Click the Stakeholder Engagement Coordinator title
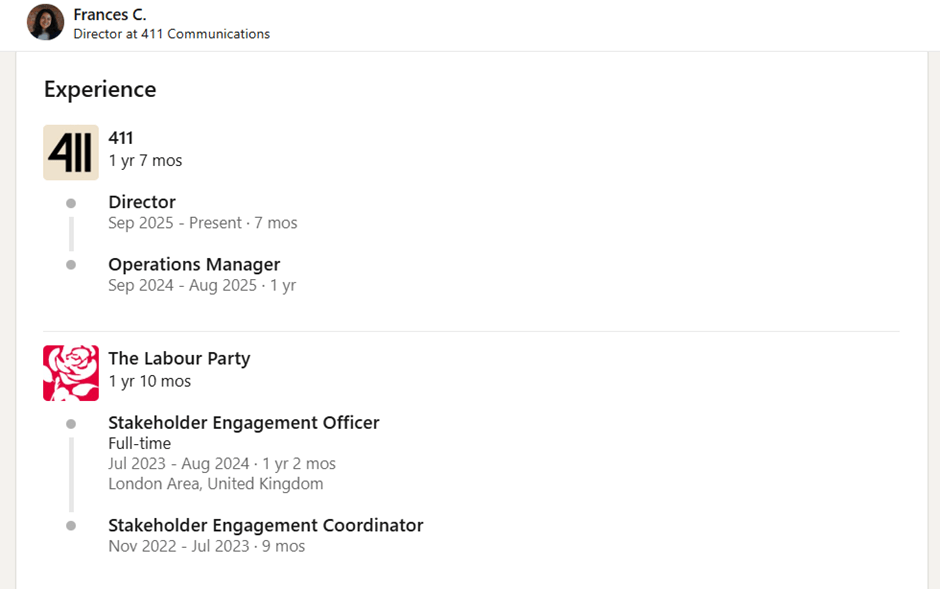 click(266, 525)
